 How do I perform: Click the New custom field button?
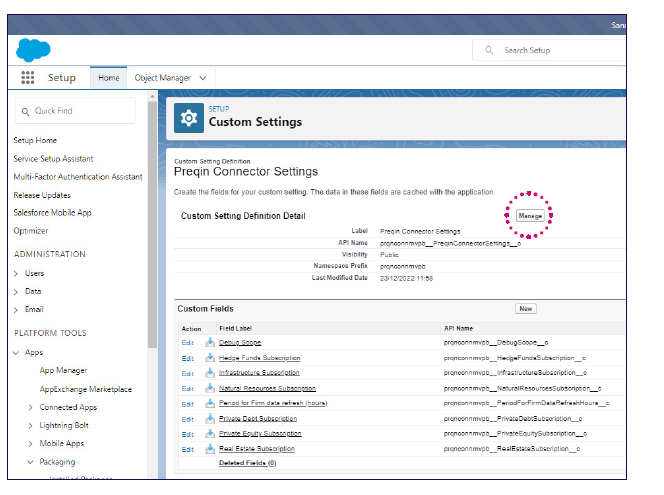[x=526, y=309]
